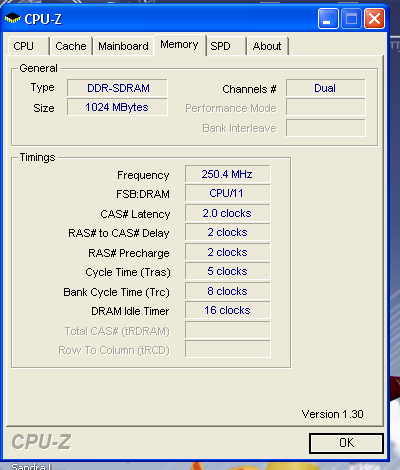Screen dimensions: 400x470
Task: Click the Frequency label
Action: (143, 175)
